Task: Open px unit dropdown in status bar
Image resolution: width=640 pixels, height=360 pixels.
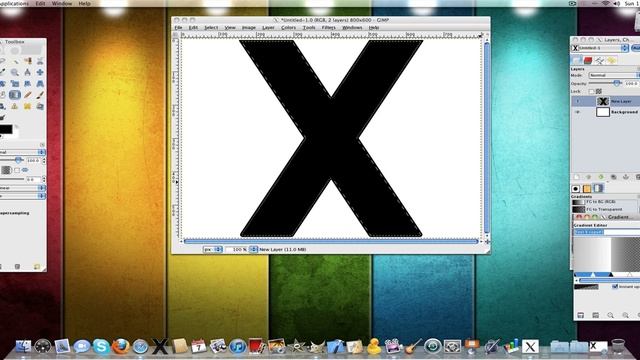Action: [x=213, y=249]
